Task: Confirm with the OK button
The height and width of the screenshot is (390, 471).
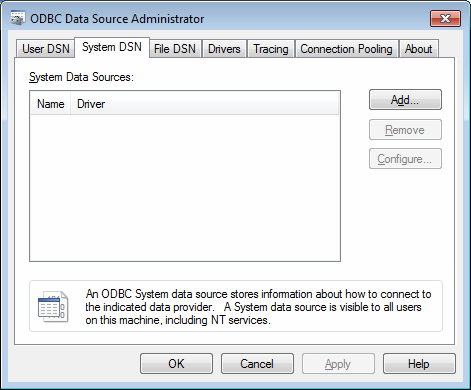Action: point(176,364)
